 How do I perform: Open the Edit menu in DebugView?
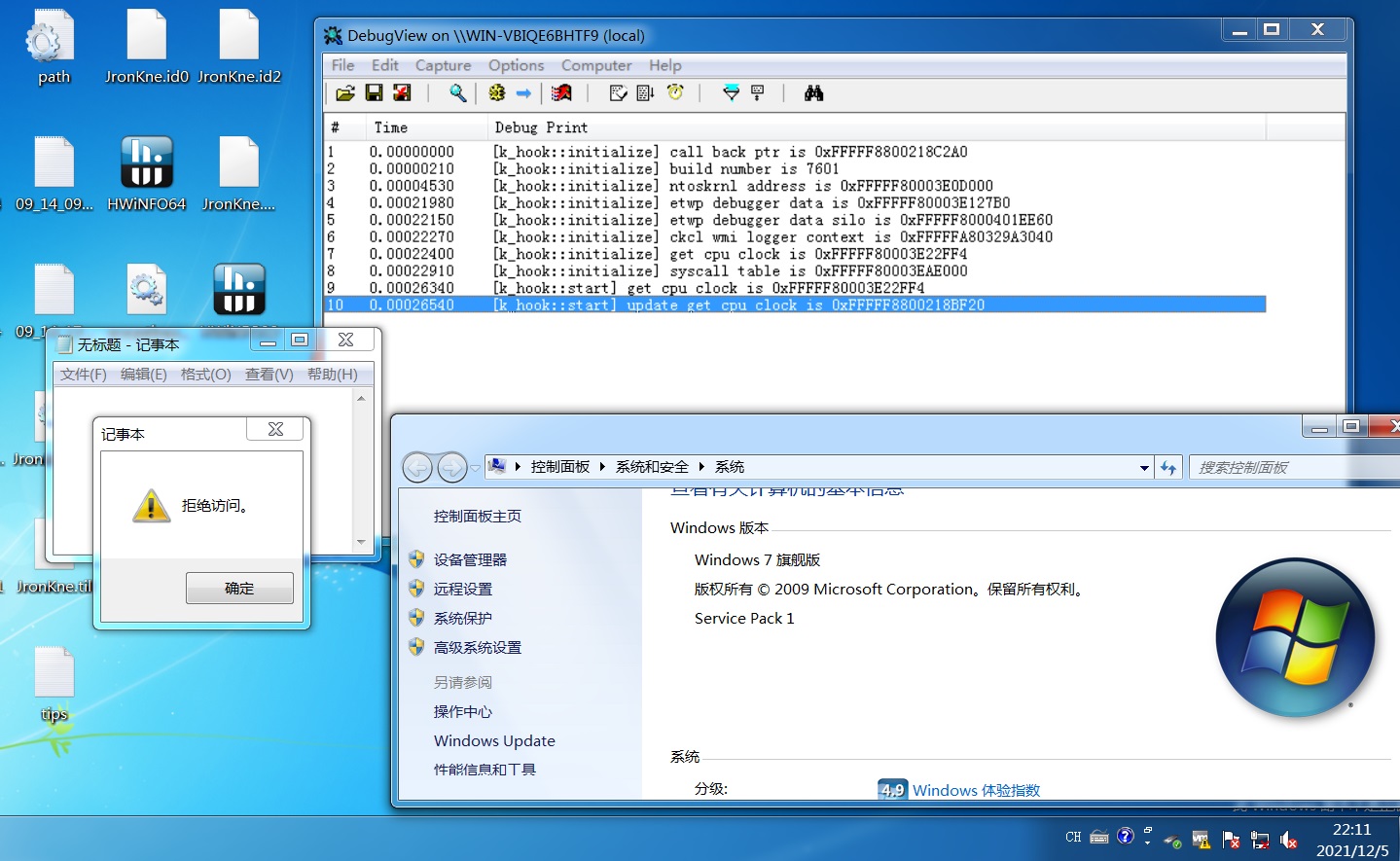pos(384,65)
